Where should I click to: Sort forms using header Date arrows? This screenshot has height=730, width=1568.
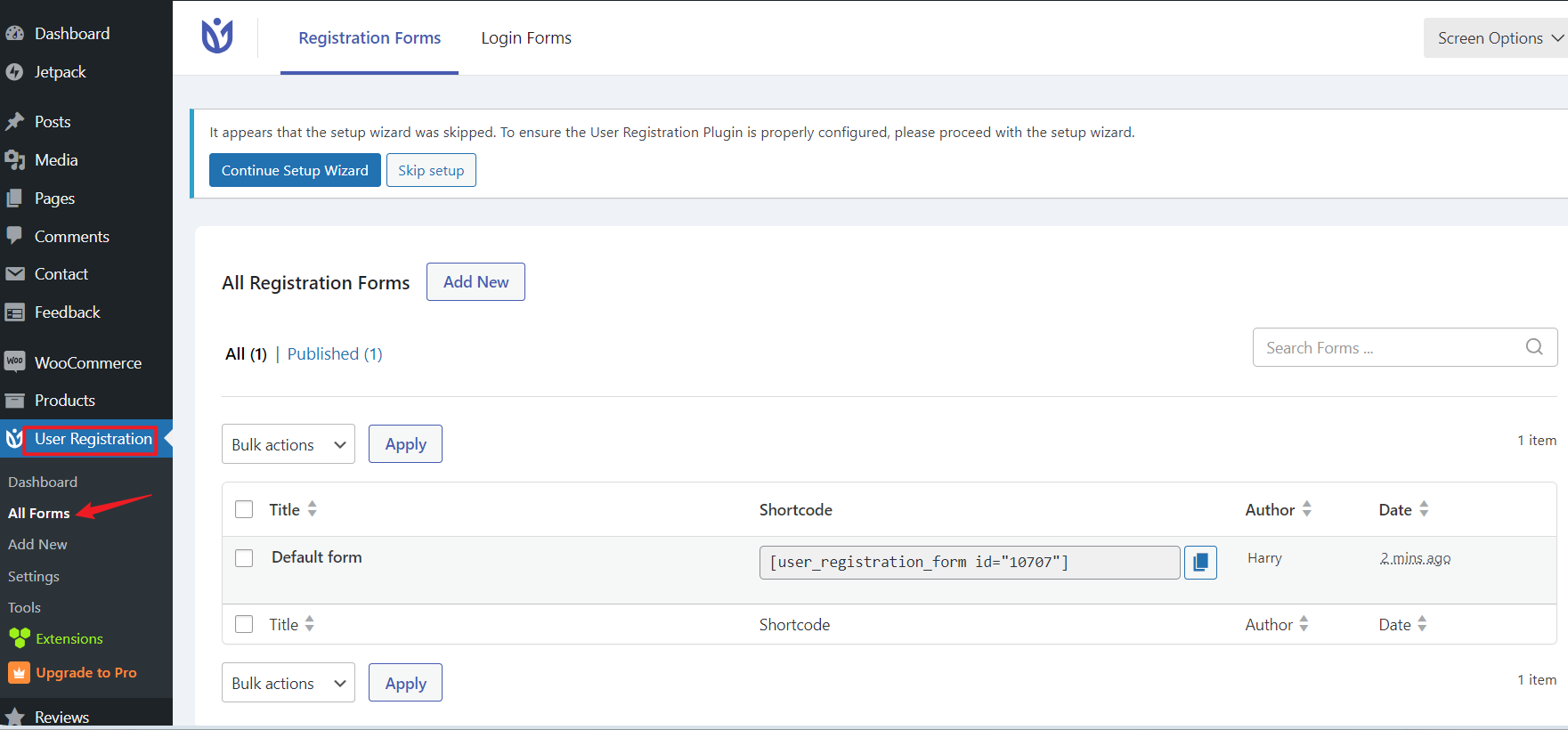[x=1424, y=509]
